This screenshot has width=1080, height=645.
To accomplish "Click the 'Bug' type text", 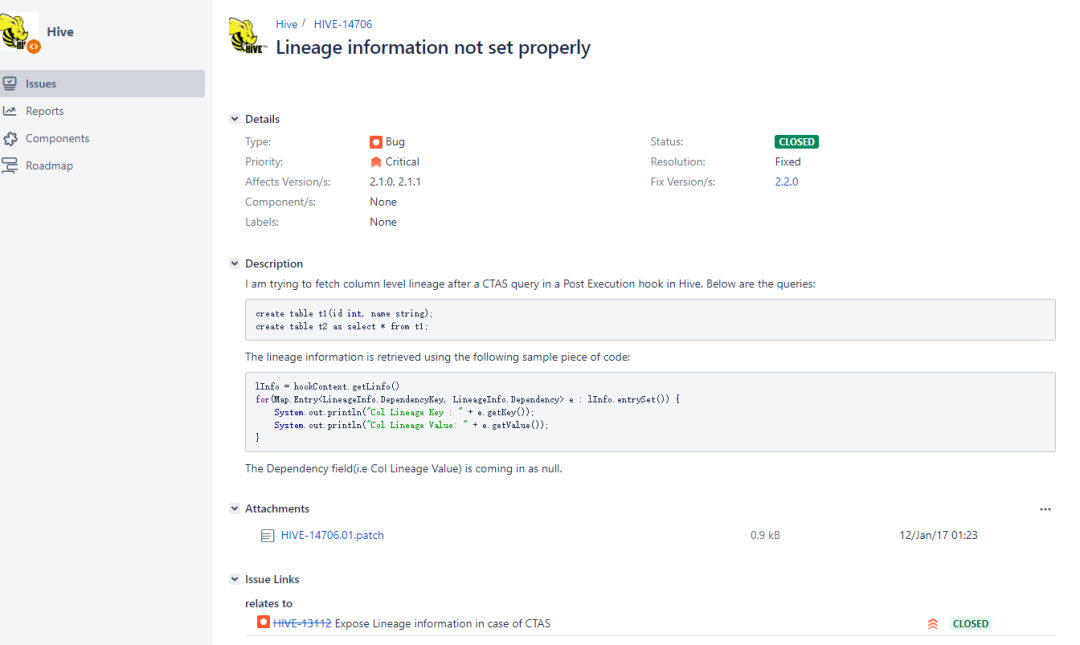I will (395, 142).
